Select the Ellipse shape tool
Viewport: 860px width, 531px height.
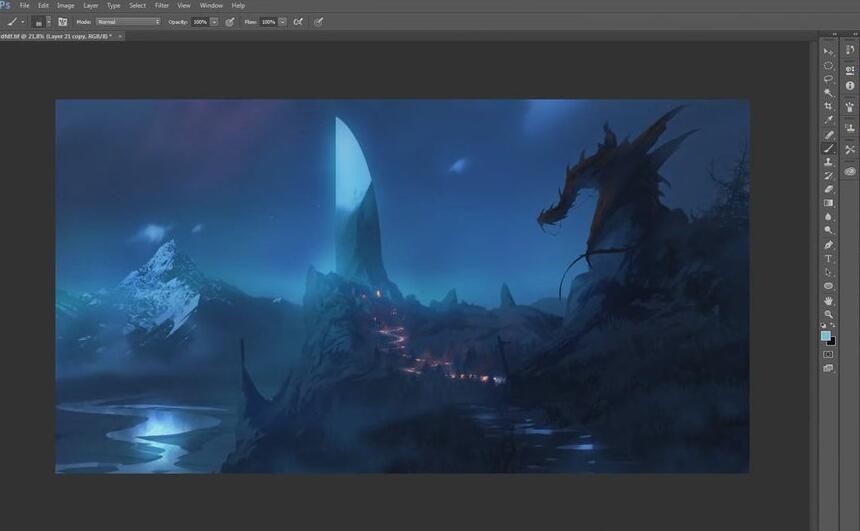(828, 286)
